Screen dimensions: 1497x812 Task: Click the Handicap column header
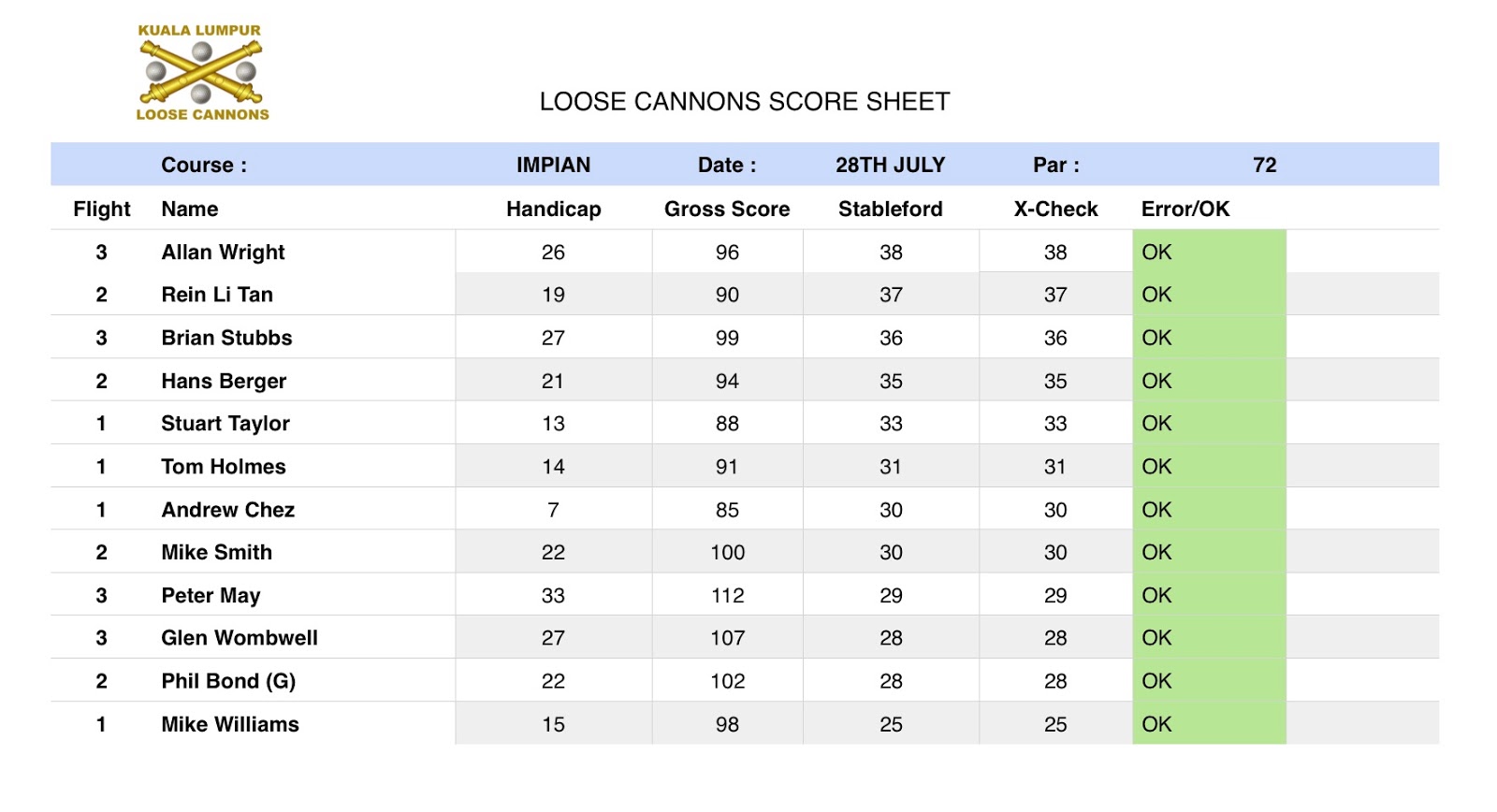tap(553, 210)
